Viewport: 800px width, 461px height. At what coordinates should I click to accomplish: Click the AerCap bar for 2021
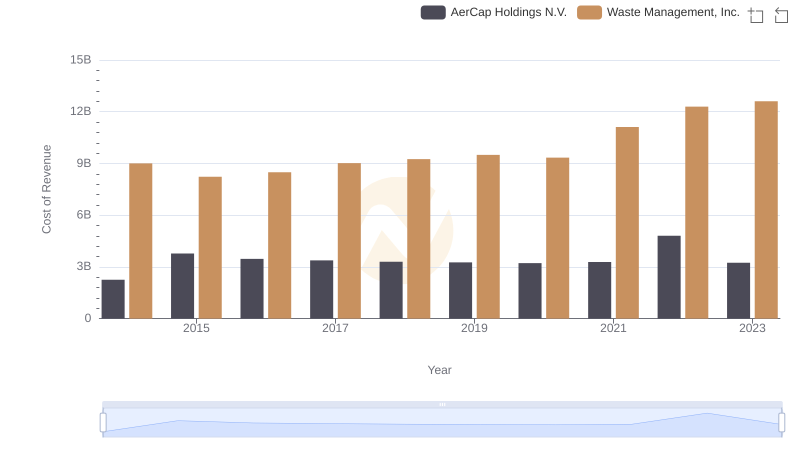coord(599,291)
